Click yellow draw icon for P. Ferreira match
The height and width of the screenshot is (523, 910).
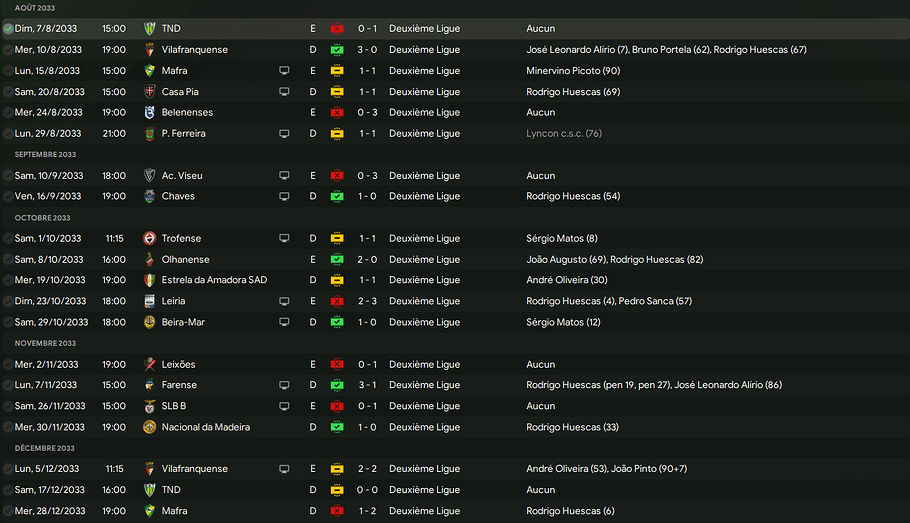(338, 133)
